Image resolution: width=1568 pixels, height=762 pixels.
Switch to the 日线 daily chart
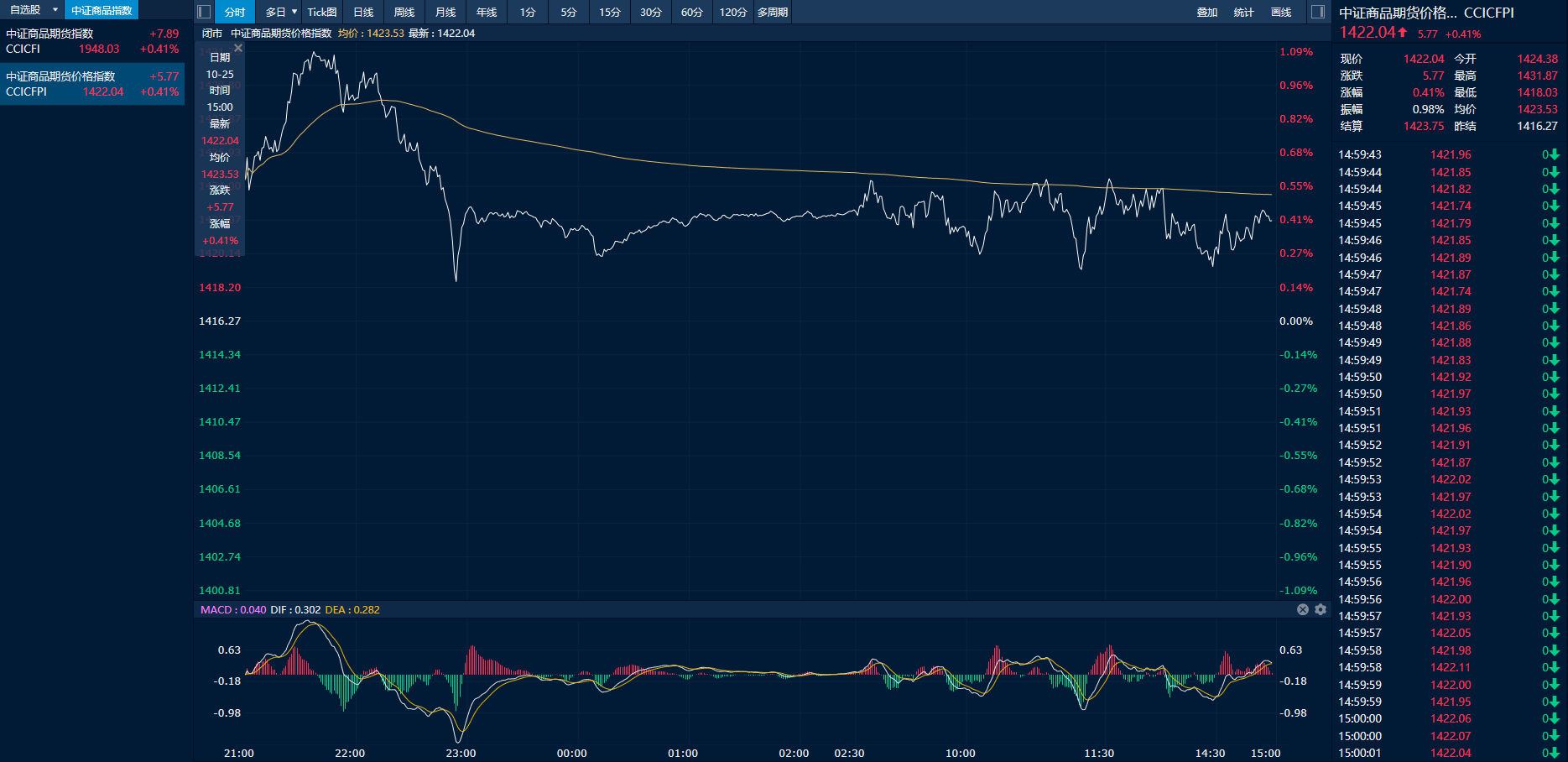(363, 12)
